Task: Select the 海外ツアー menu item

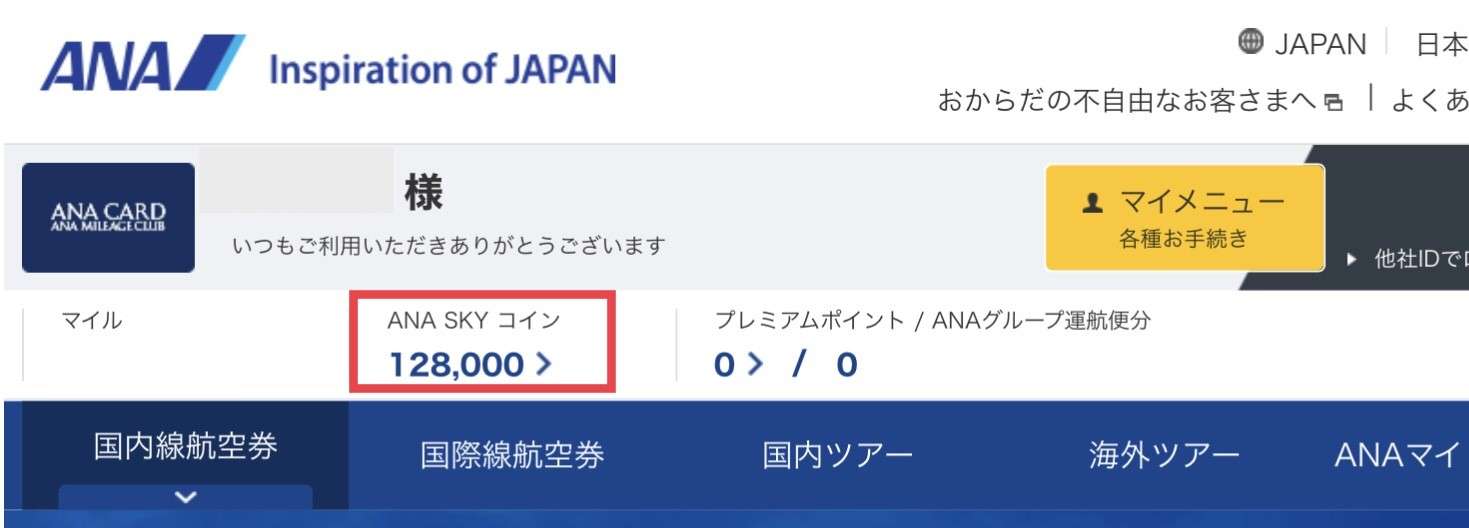Action: click(1164, 455)
